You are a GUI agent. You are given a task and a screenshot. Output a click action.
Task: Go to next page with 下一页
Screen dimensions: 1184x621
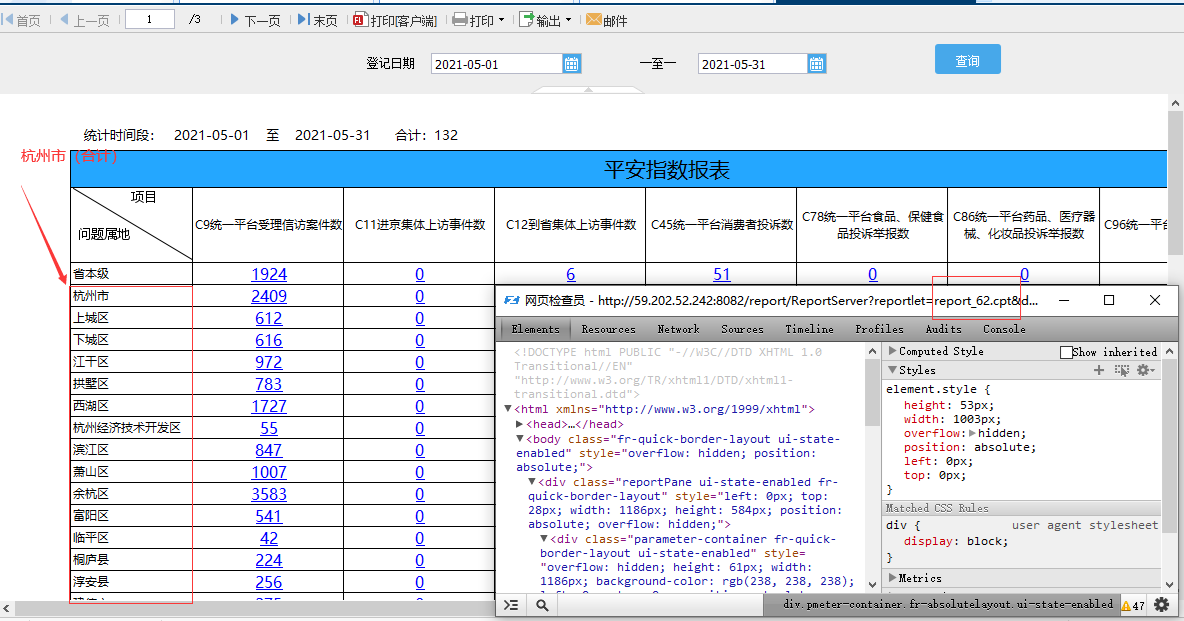click(x=255, y=20)
